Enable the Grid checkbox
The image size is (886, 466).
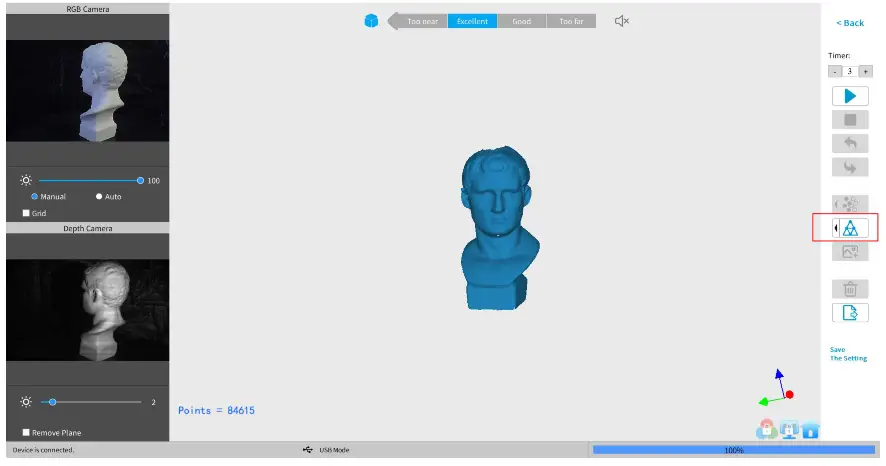click(x=26, y=213)
